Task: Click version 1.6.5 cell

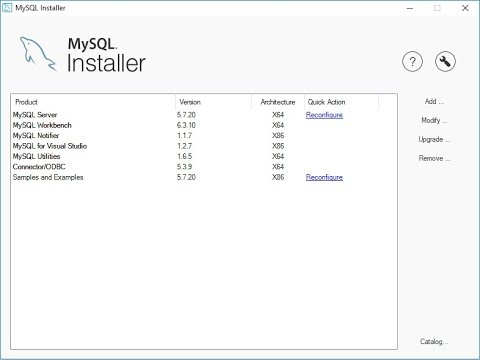Action: tap(184, 156)
